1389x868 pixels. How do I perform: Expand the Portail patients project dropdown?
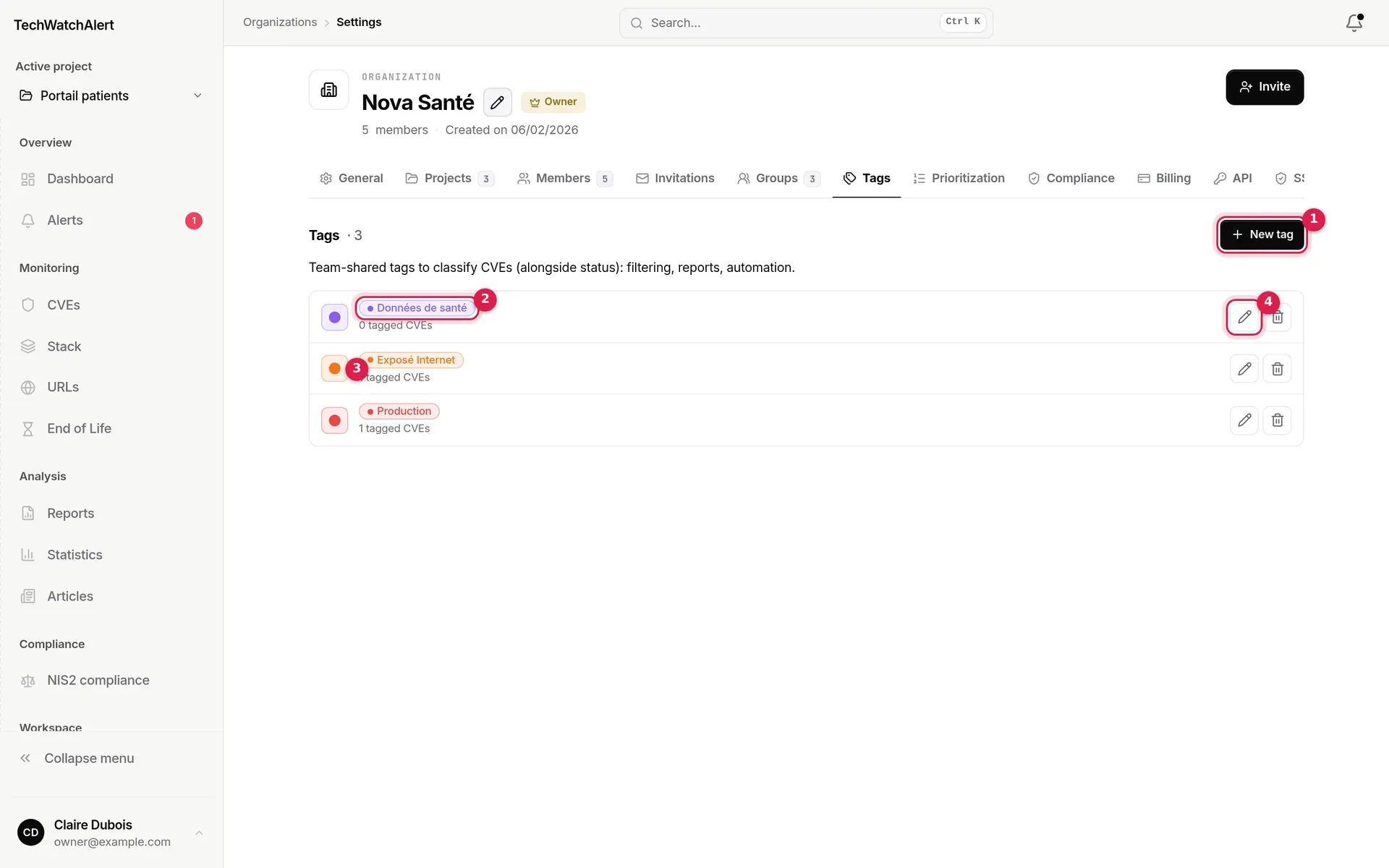[x=111, y=96]
